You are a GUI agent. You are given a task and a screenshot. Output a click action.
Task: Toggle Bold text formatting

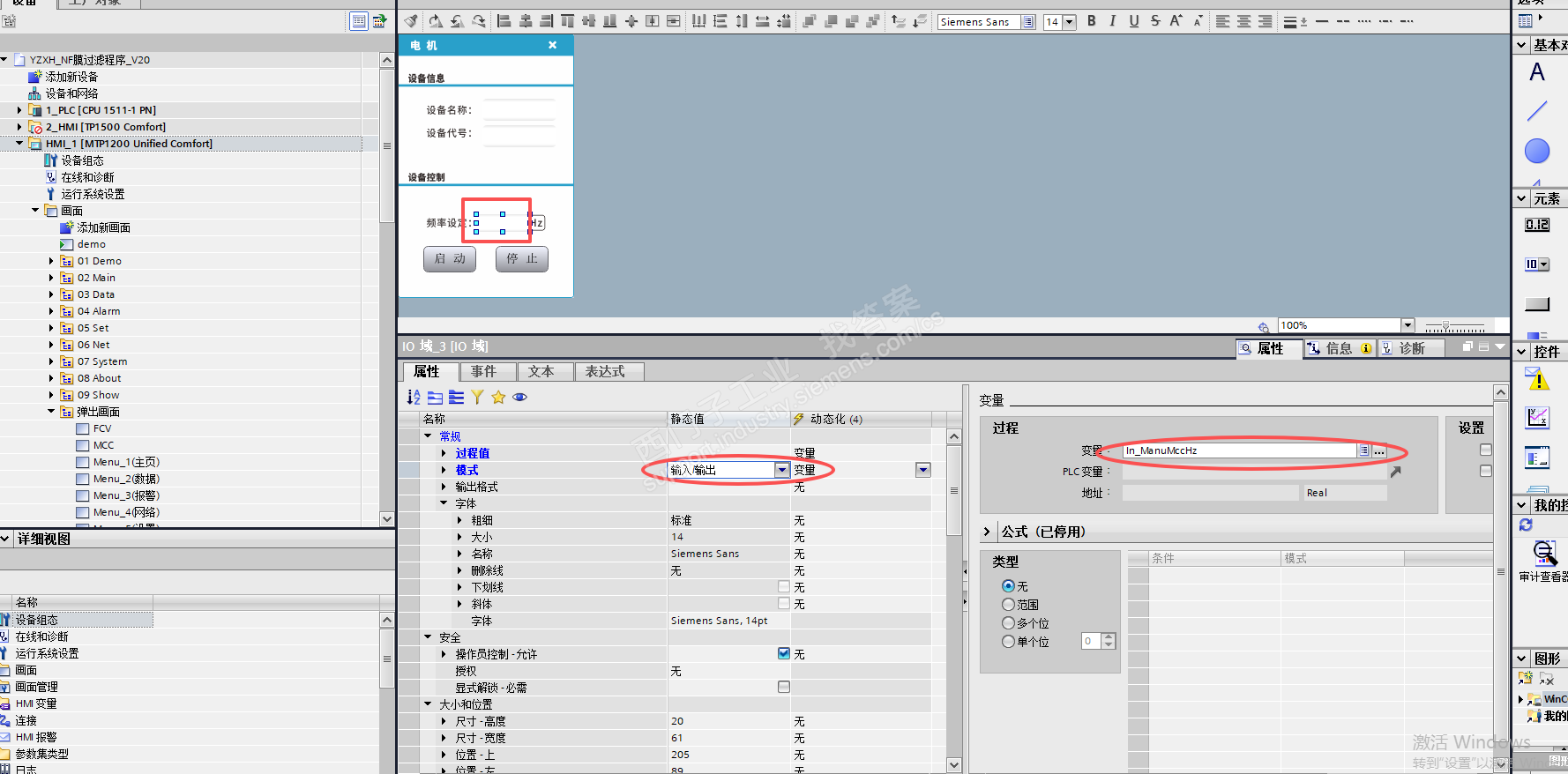tap(1092, 21)
